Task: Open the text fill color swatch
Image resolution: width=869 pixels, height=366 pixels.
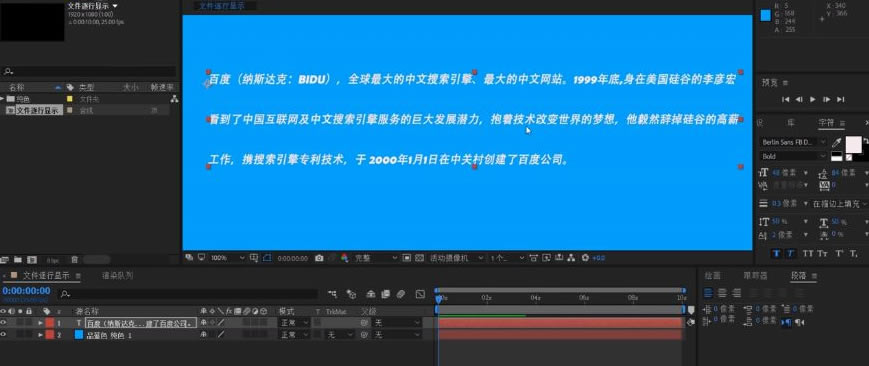Action: (853, 144)
